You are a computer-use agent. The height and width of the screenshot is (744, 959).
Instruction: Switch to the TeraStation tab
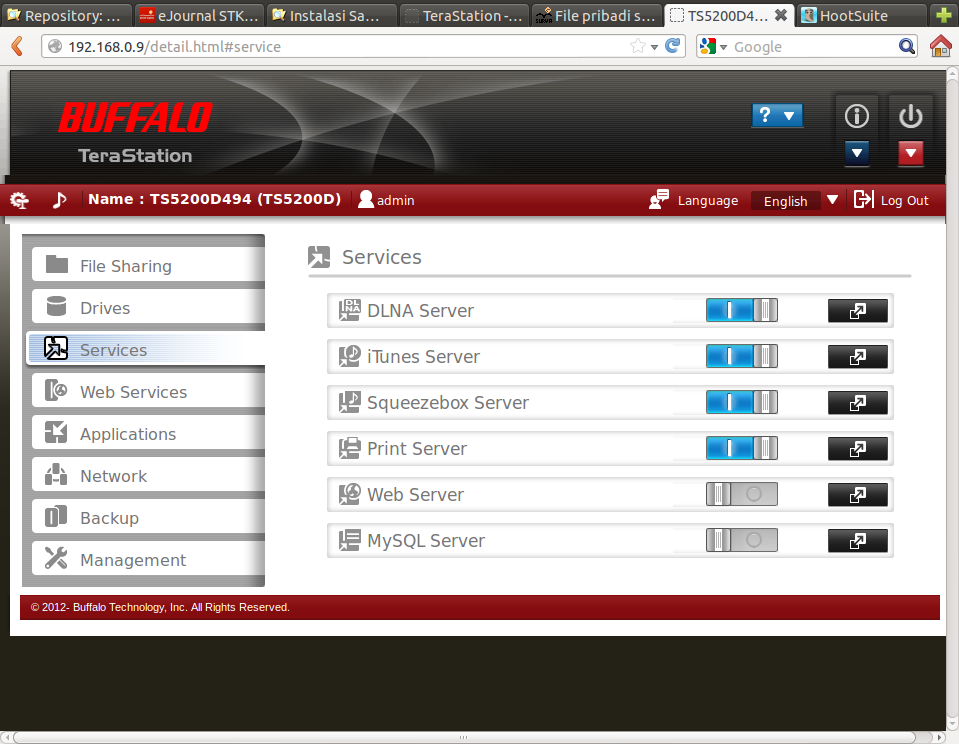point(465,15)
